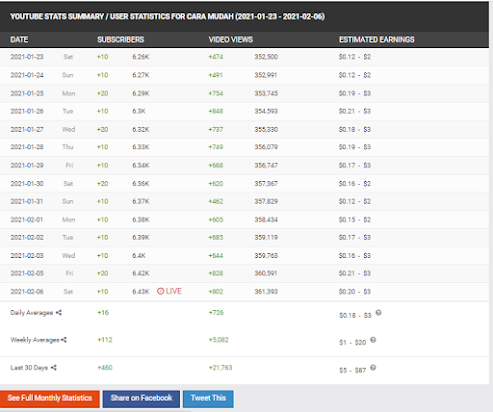Click the Tweet This button
Image resolution: width=493 pixels, height=412 pixels.
coord(208,399)
